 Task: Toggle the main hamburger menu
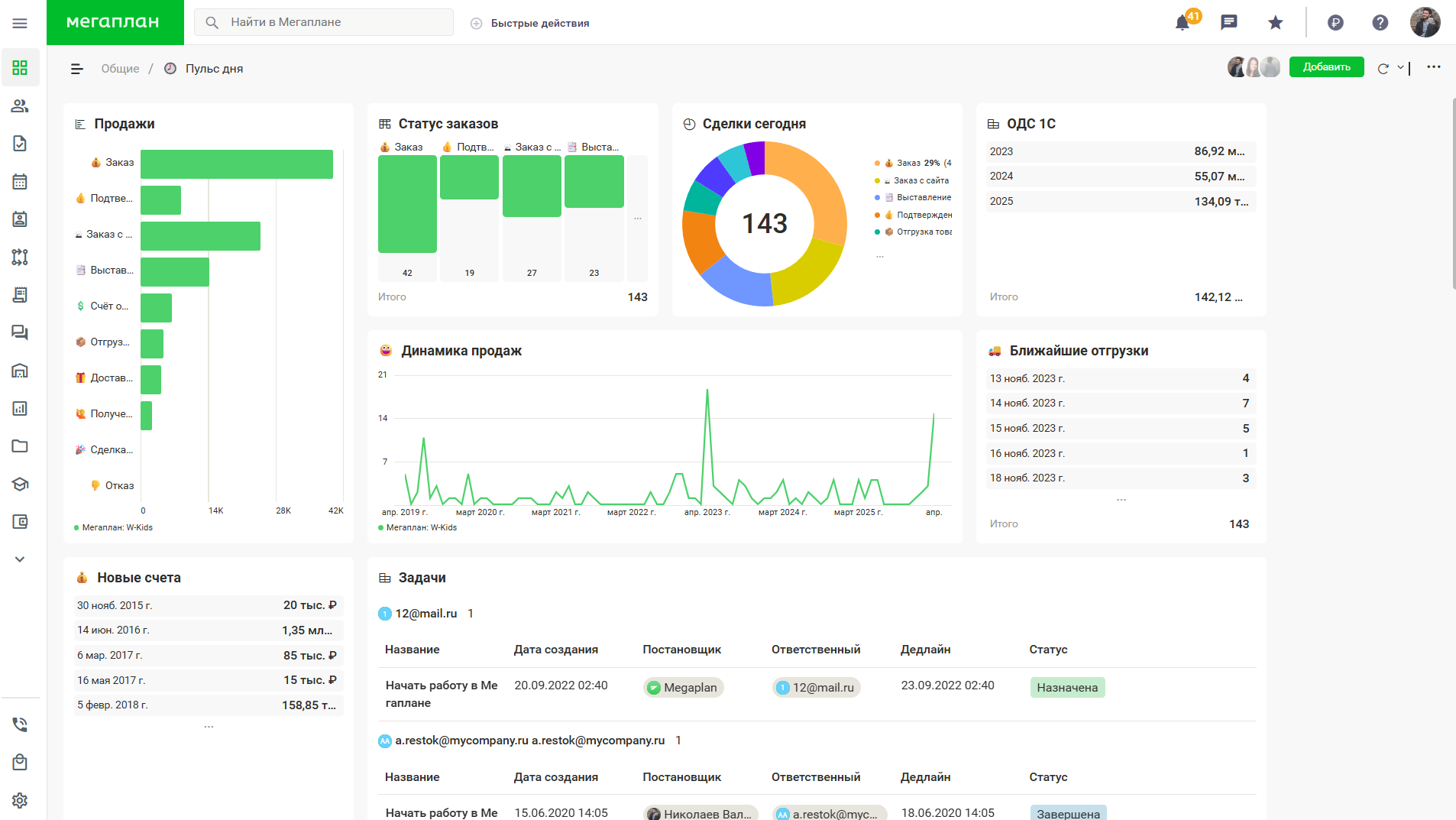pyautogui.click(x=20, y=23)
